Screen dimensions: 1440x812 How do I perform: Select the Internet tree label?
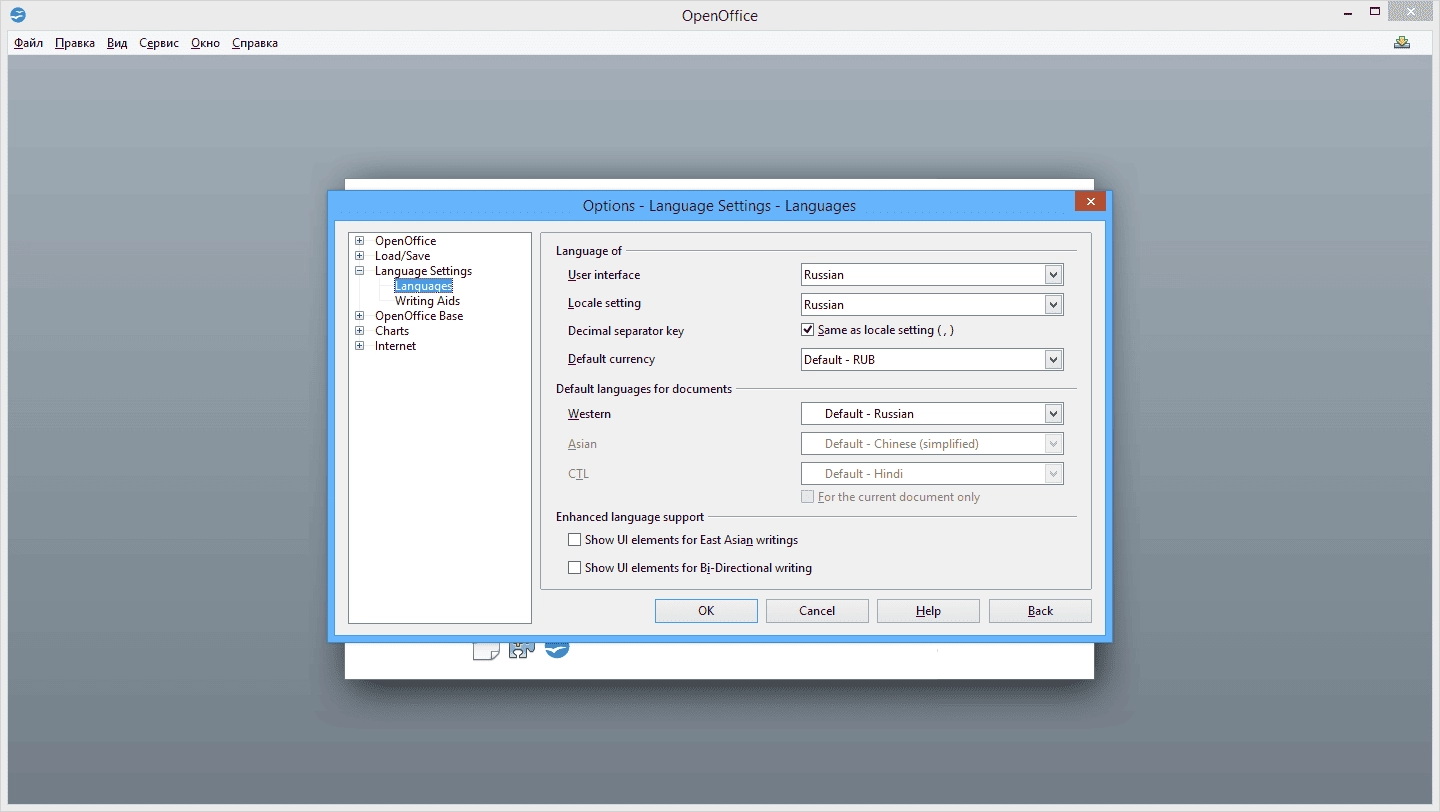[x=395, y=346]
